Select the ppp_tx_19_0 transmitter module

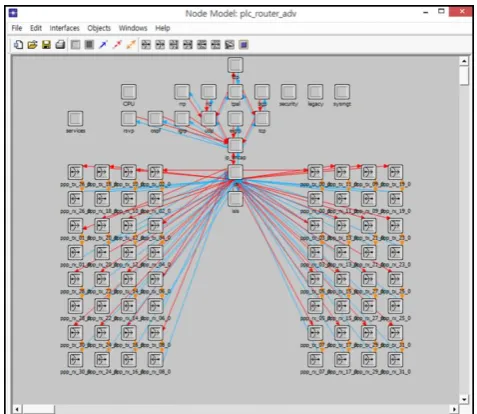coord(395,172)
